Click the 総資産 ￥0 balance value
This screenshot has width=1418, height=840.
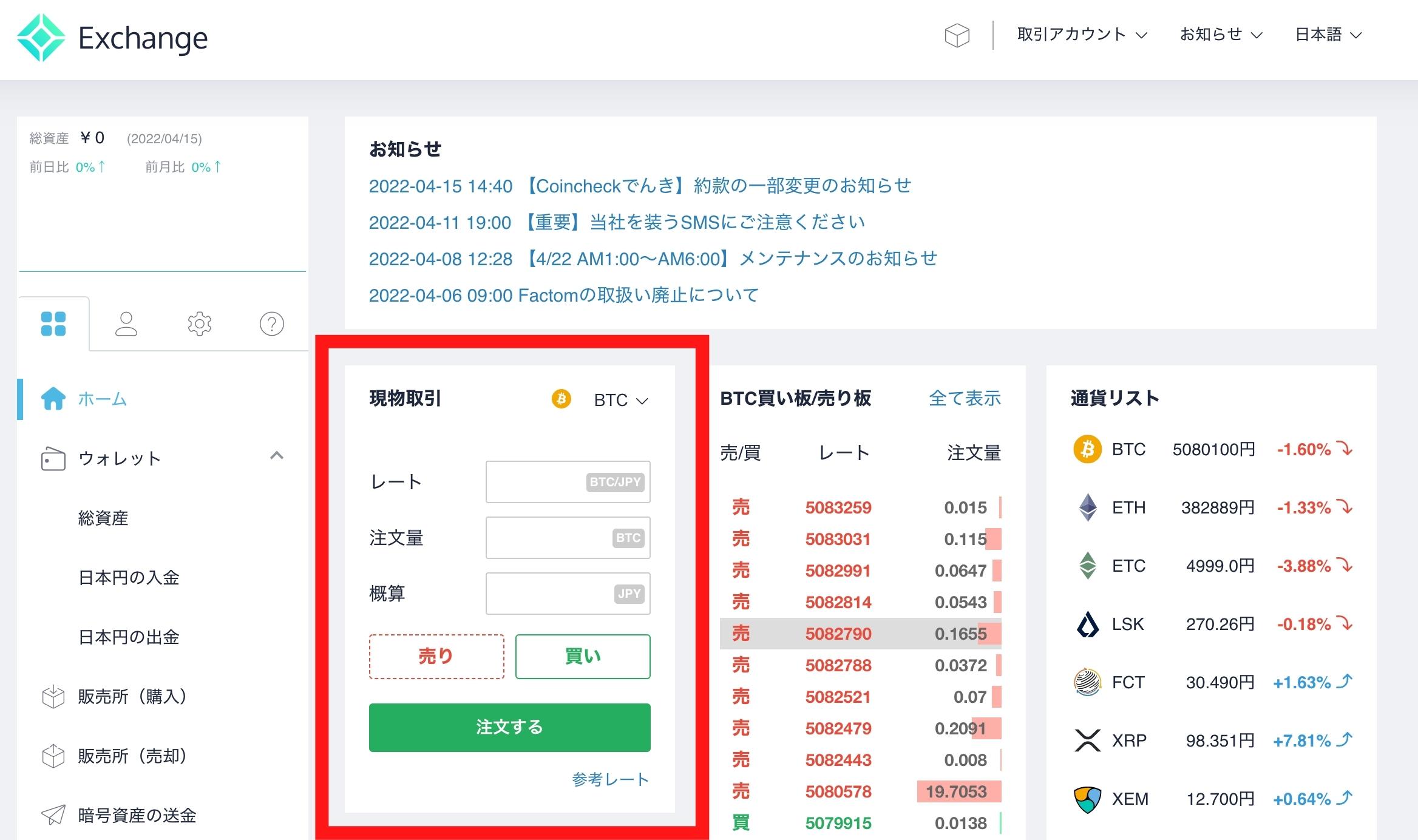click(92, 138)
